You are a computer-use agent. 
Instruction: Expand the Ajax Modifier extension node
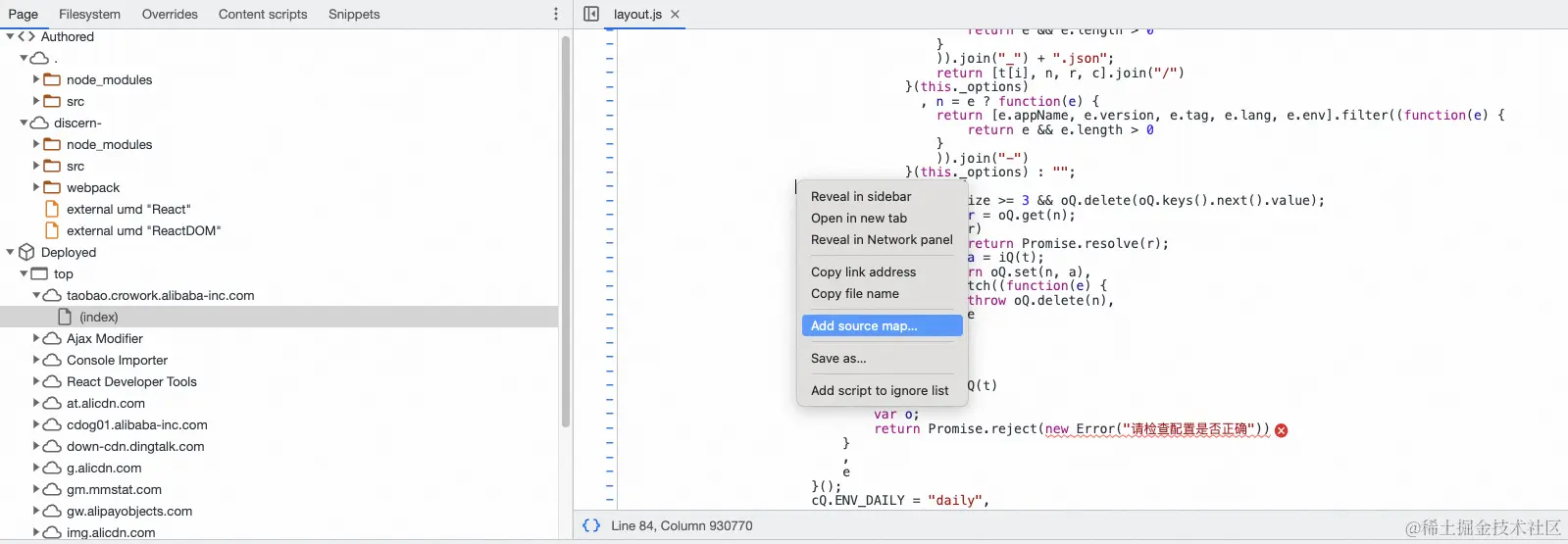click(x=36, y=338)
